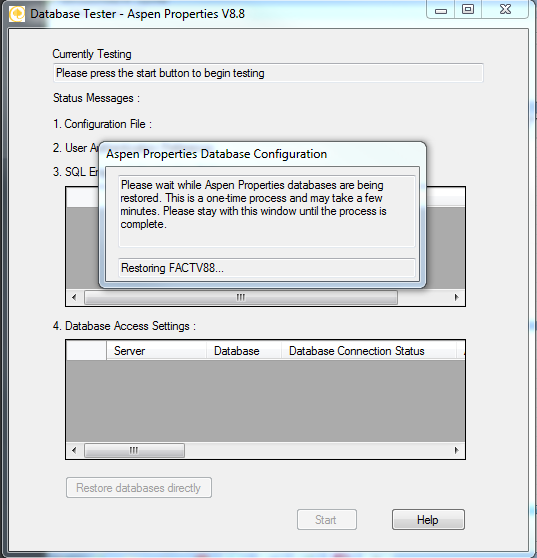The width and height of the screenshot is (537, 558).
Task: Click the Aspen Properties Database Configuration dialog title
Action: pos(216,154)
